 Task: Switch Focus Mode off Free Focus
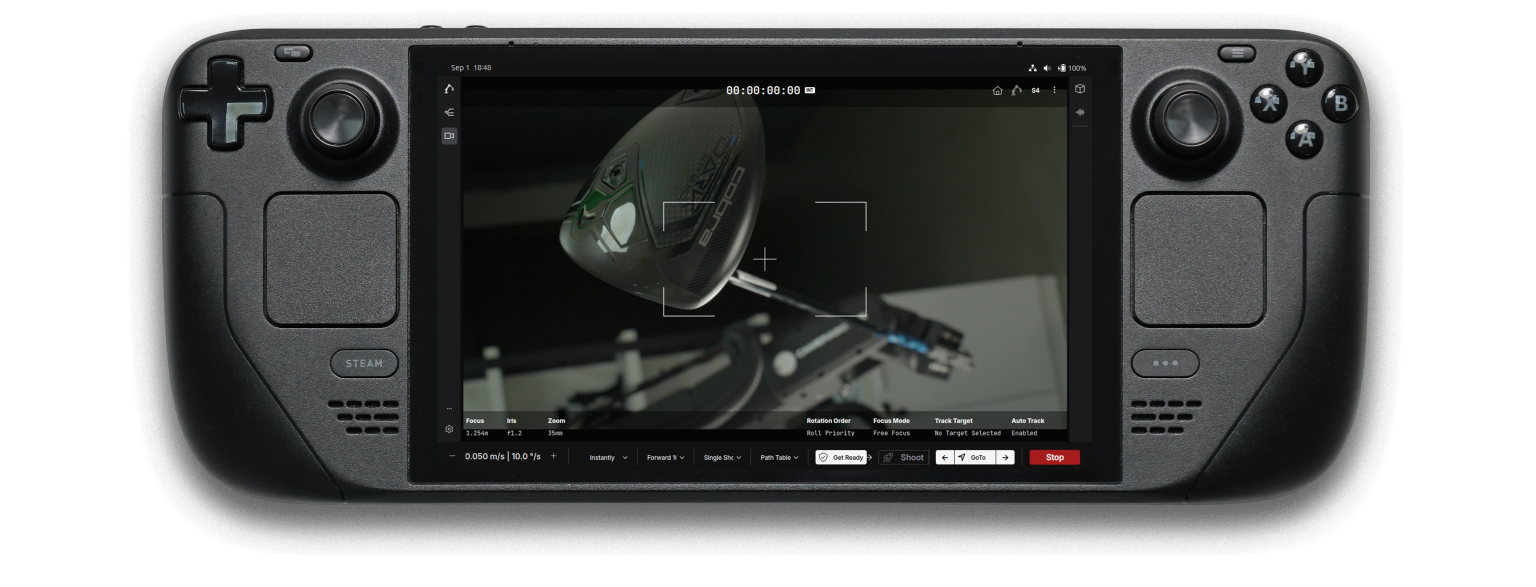(891, 433)
